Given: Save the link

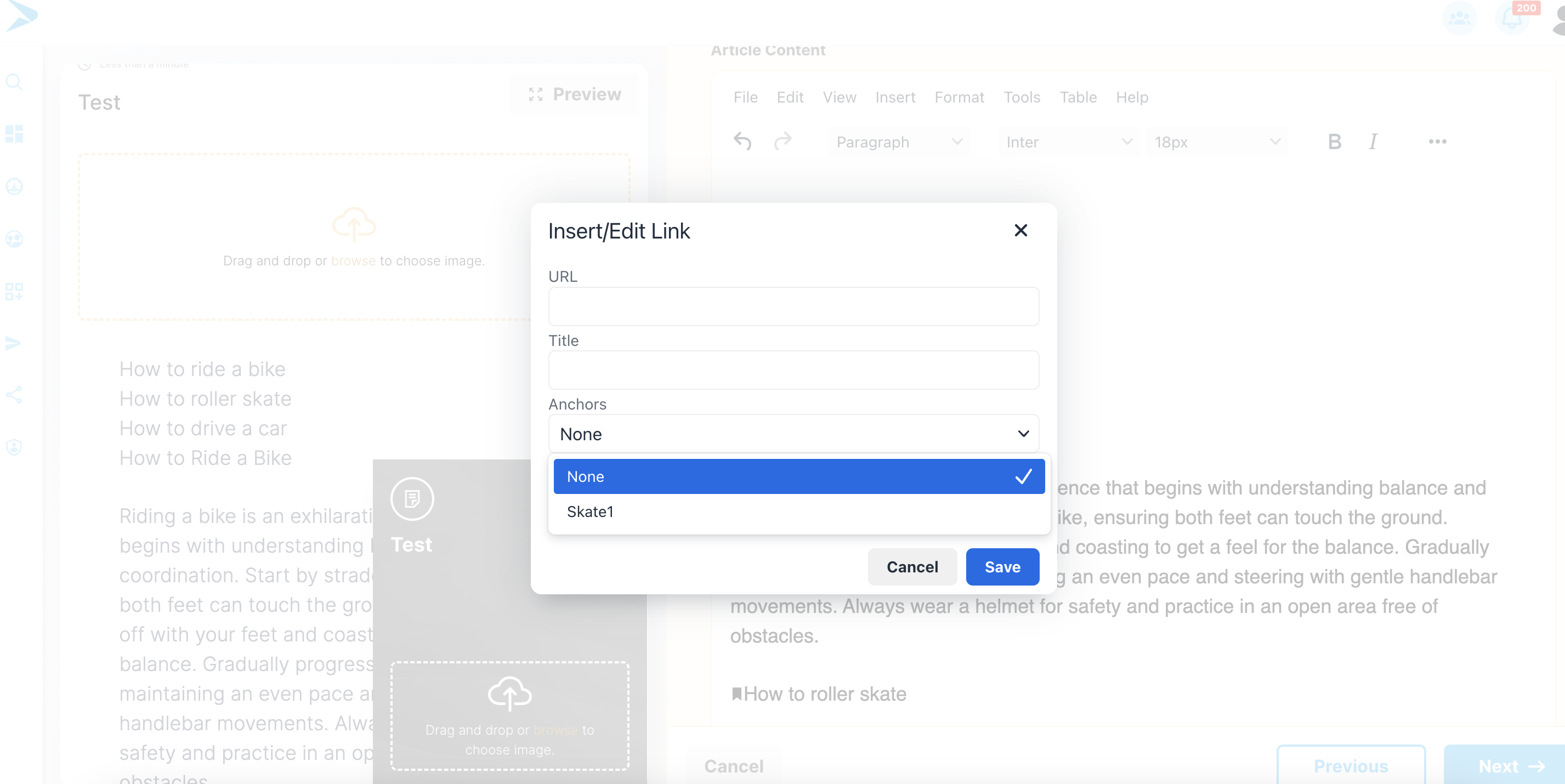Looking at the screenshot, I should click(1002, 567).
